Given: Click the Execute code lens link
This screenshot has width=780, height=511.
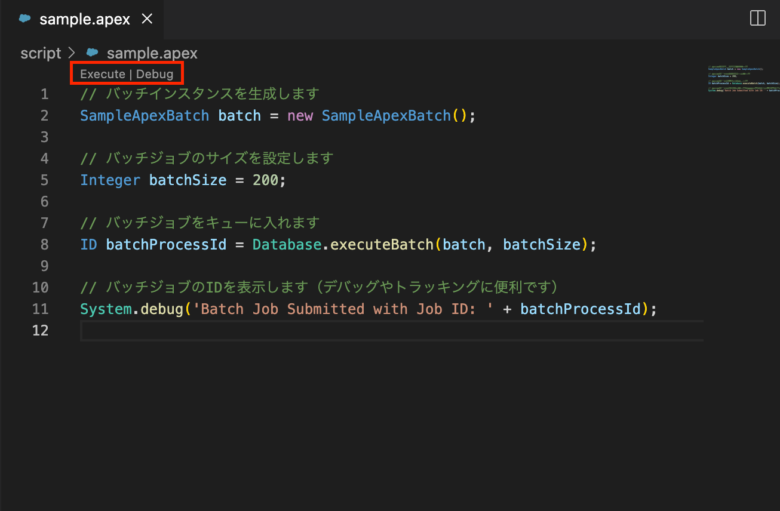Looking at the screenshot, I should click(102, 74).
